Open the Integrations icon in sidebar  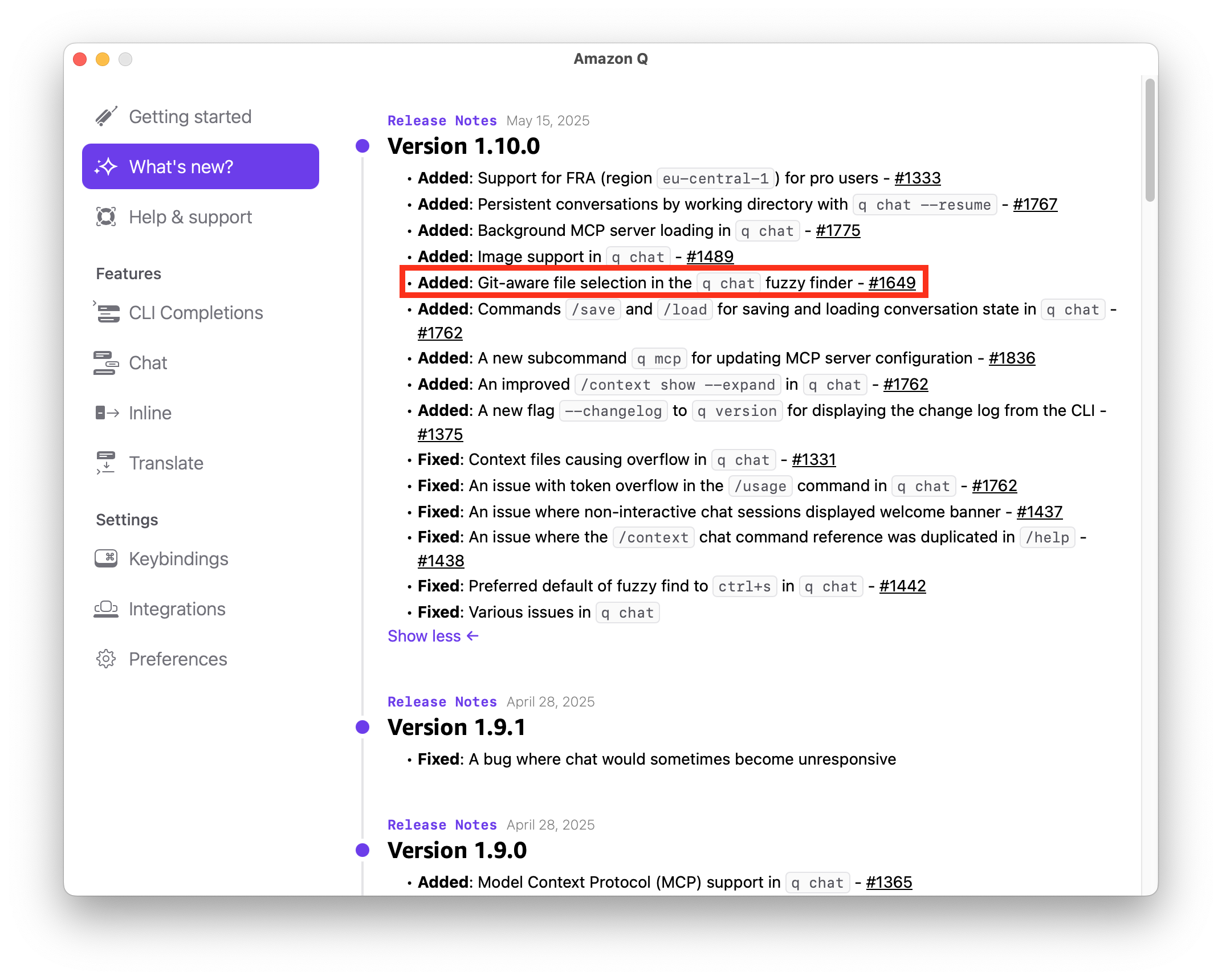(x=107, y=609)
